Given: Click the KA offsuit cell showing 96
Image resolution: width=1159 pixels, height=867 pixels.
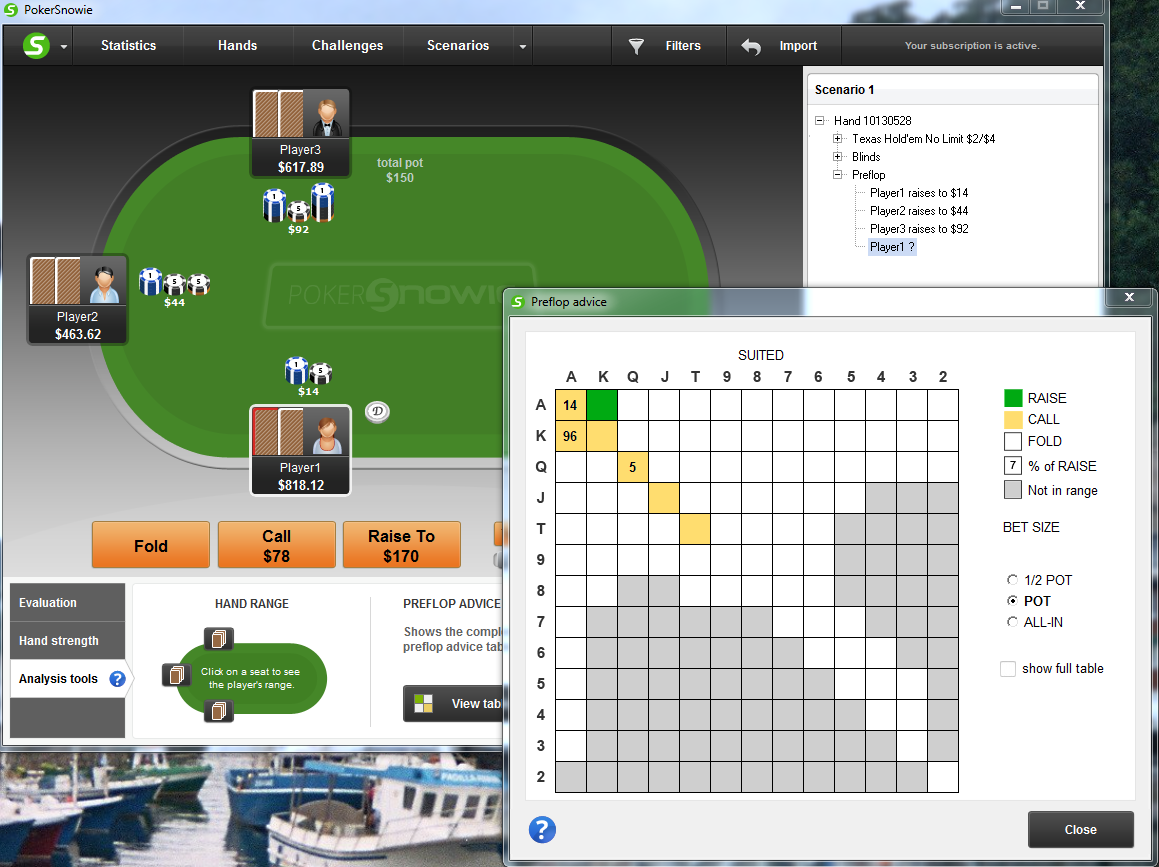Looking at the screenshot, I should pos(571,436).
